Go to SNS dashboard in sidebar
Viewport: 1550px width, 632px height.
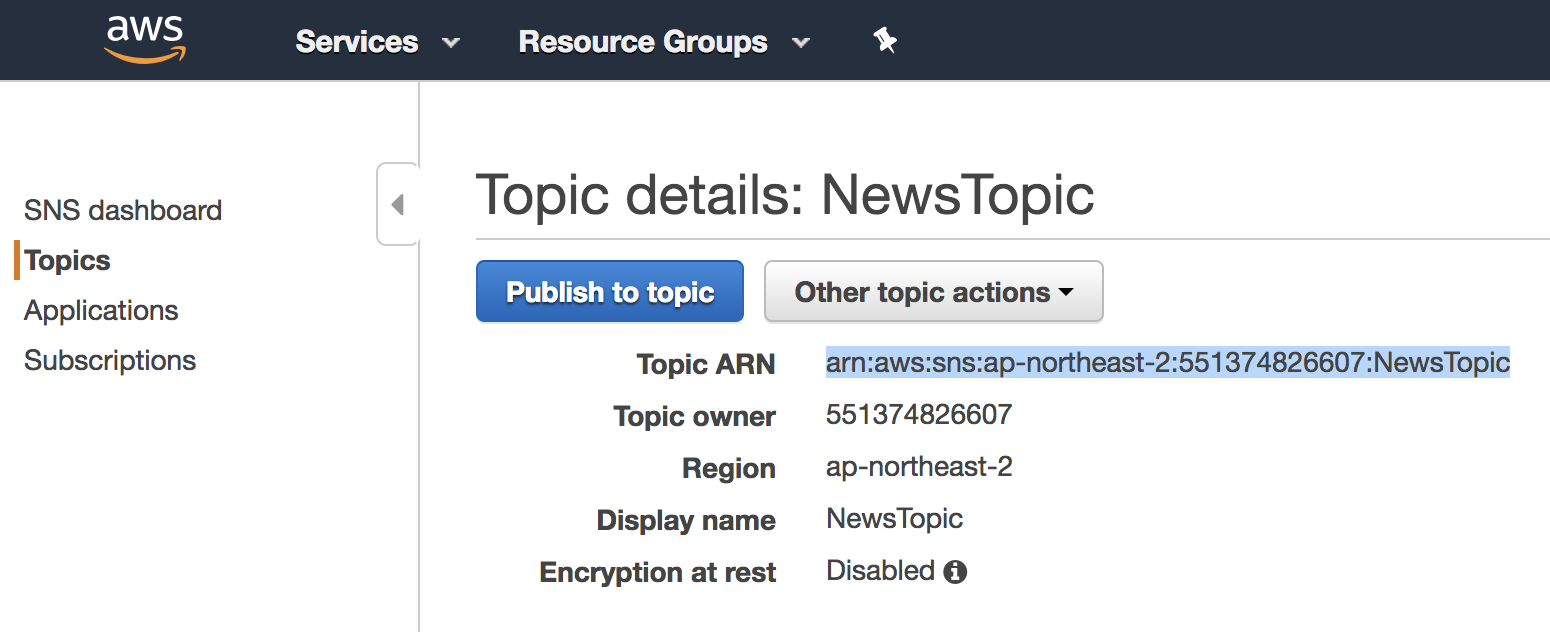point(123,210)
